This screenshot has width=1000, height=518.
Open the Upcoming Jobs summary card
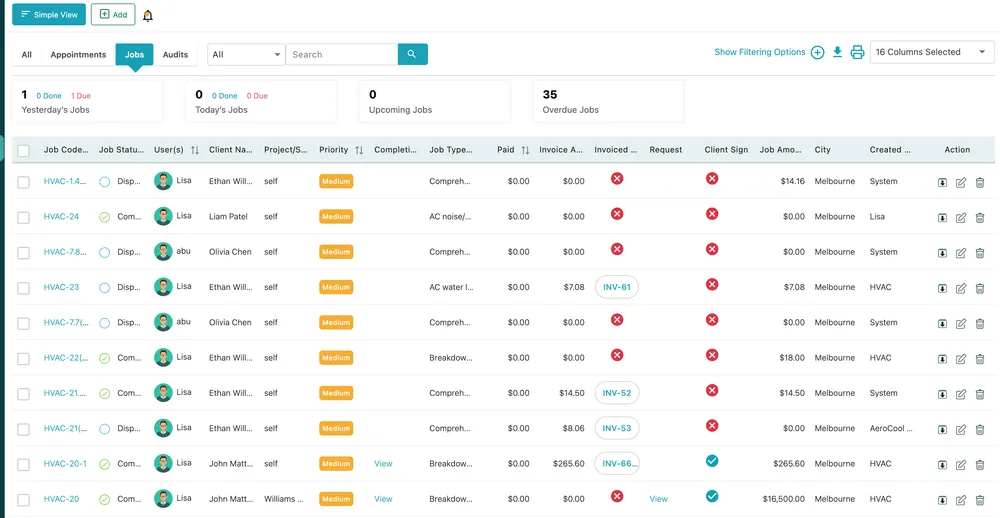pyautogui.click(x=434, y=101)
